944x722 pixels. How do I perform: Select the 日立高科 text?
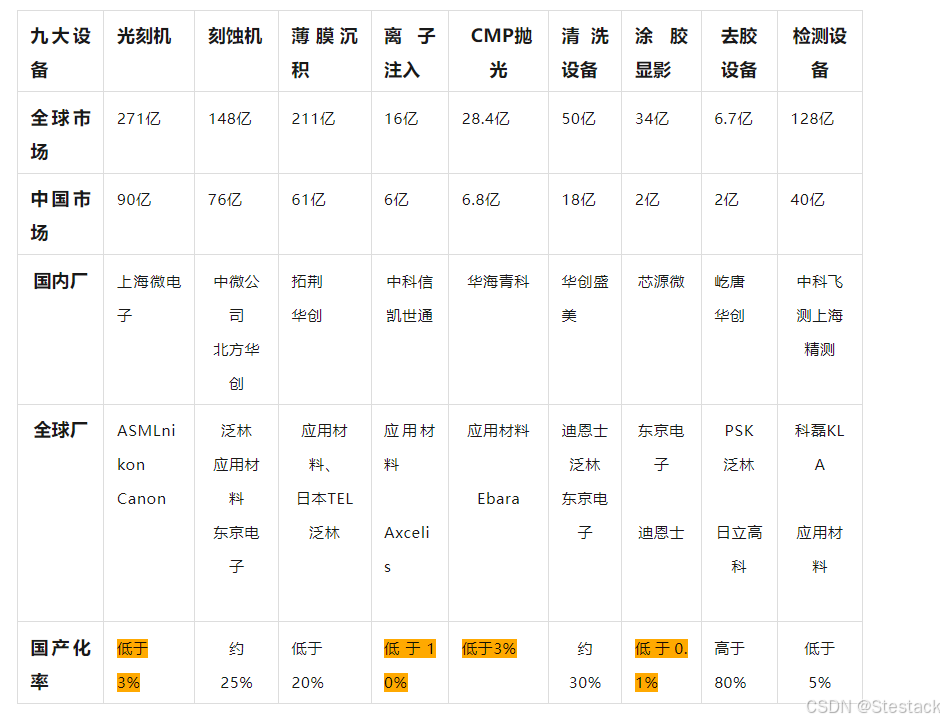click(739, 550)
